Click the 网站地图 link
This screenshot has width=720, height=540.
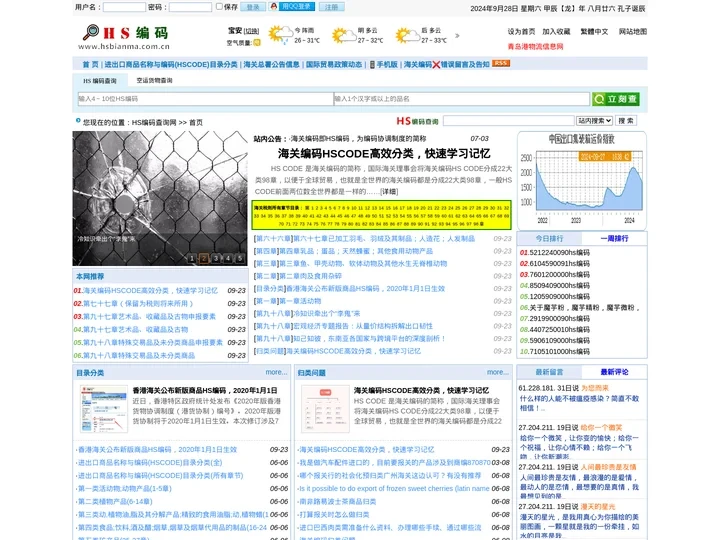632,32
